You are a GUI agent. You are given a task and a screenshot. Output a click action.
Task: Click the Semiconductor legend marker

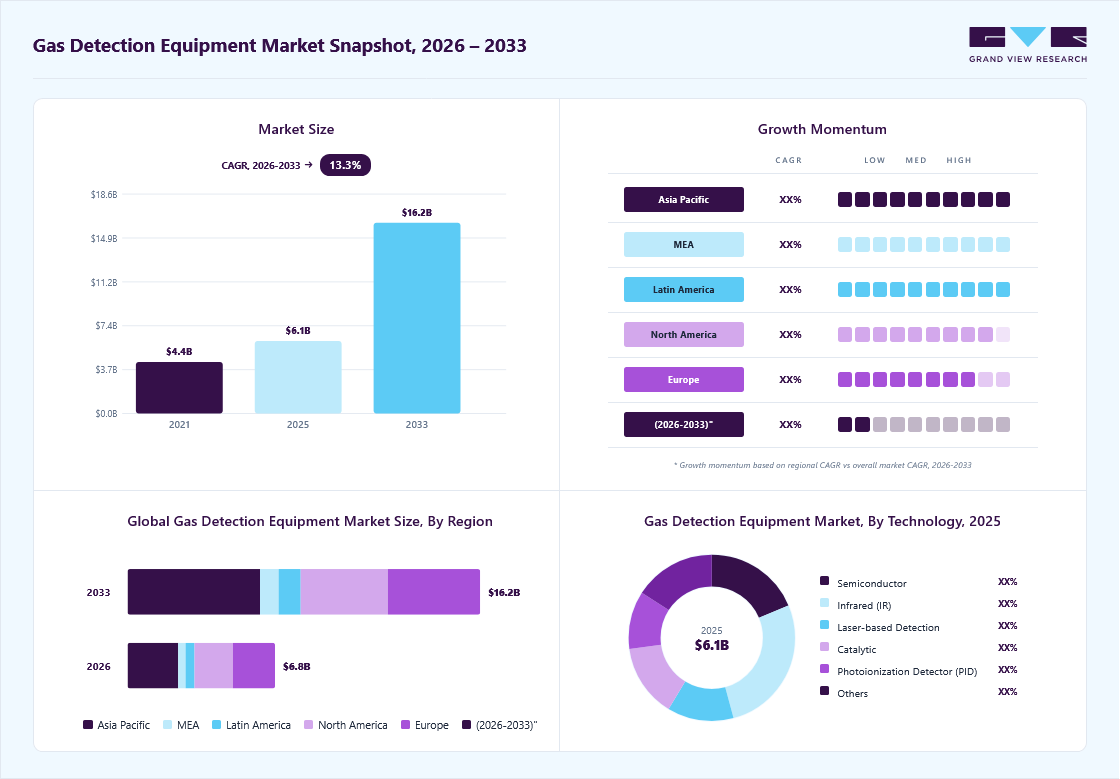click(824, 581)
